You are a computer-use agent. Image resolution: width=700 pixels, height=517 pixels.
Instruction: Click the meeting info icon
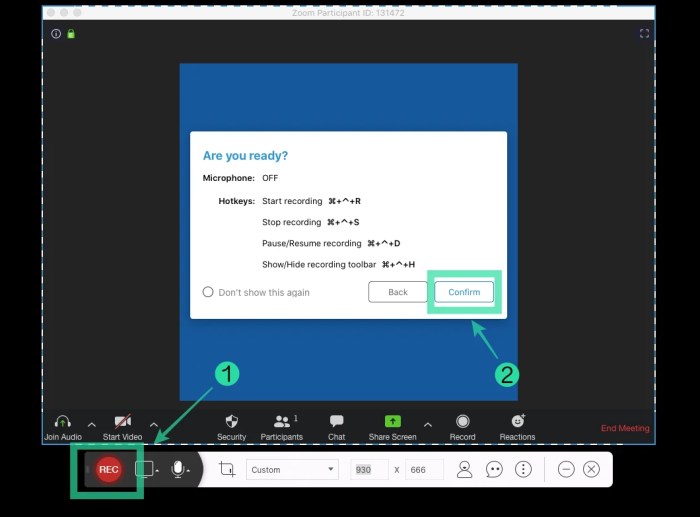point(56,33)
